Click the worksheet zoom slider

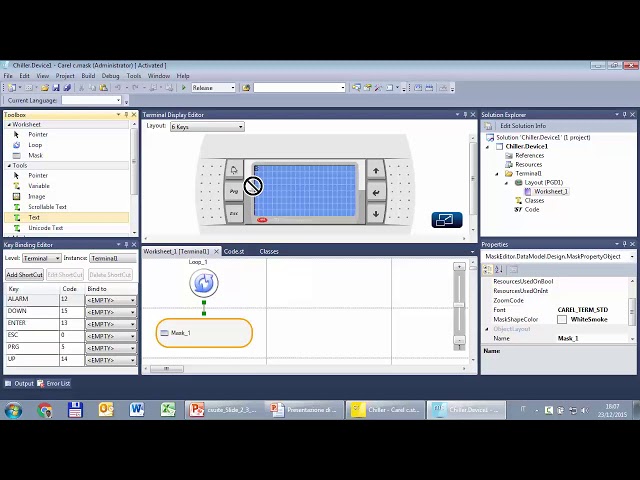[459, 305]
